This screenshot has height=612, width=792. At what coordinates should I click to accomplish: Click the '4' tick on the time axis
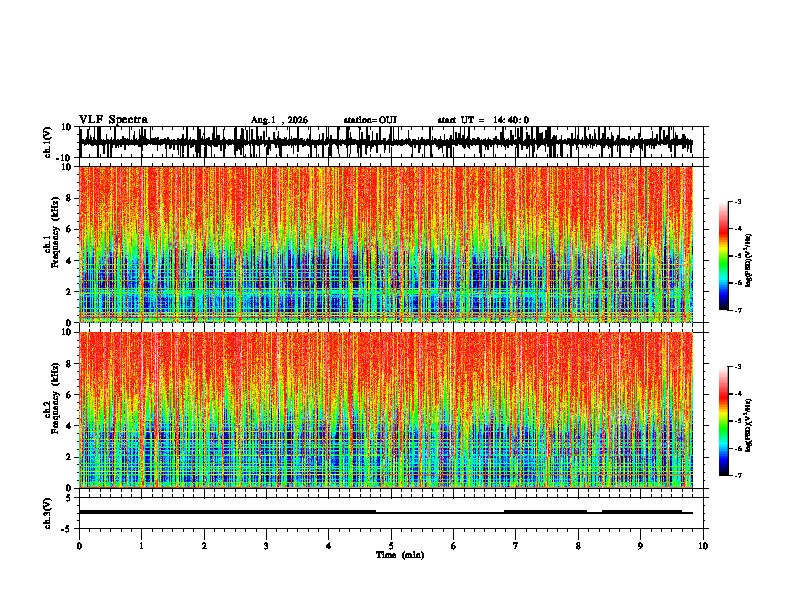(329, 546)
